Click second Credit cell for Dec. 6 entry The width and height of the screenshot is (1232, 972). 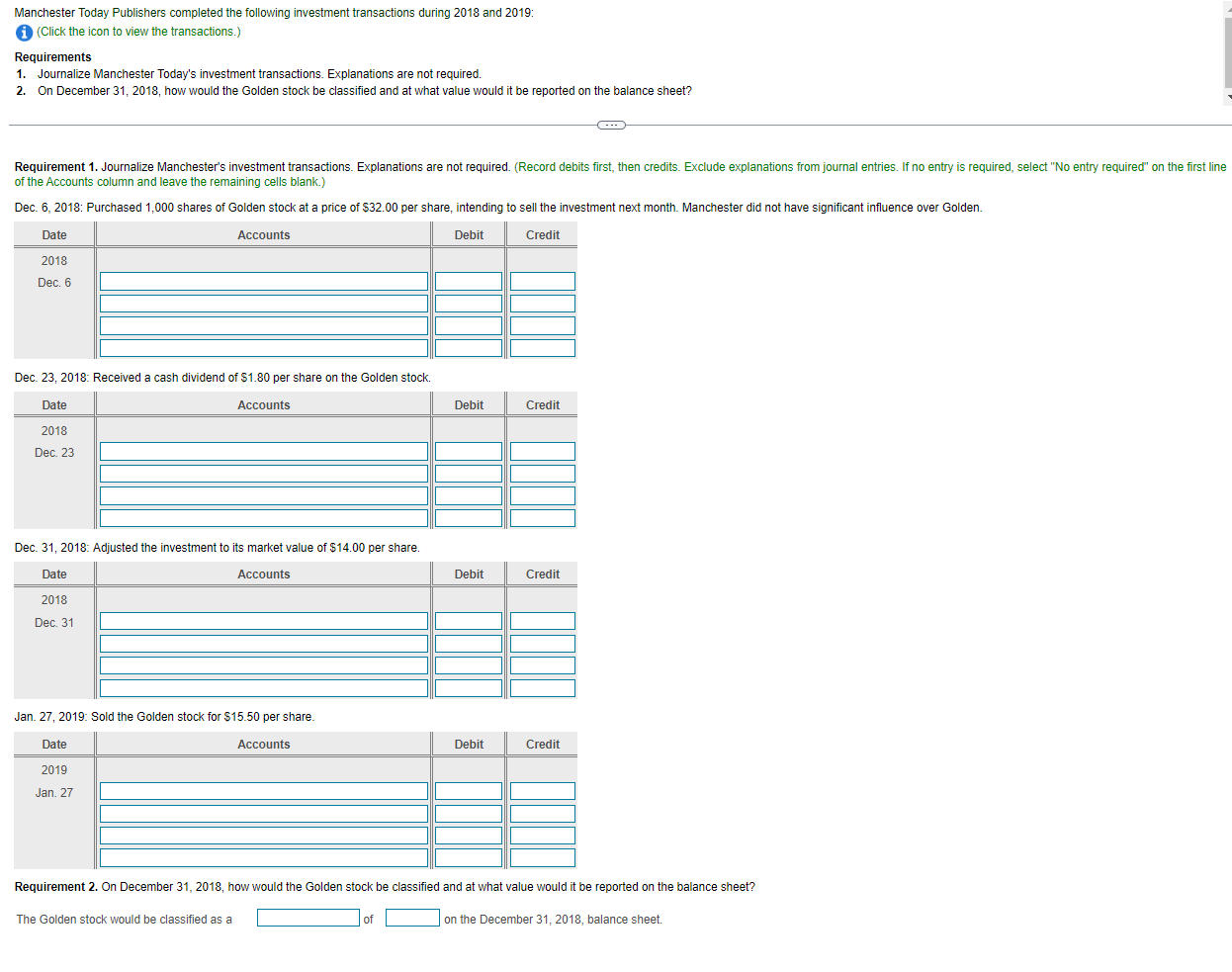coord(543,304)
